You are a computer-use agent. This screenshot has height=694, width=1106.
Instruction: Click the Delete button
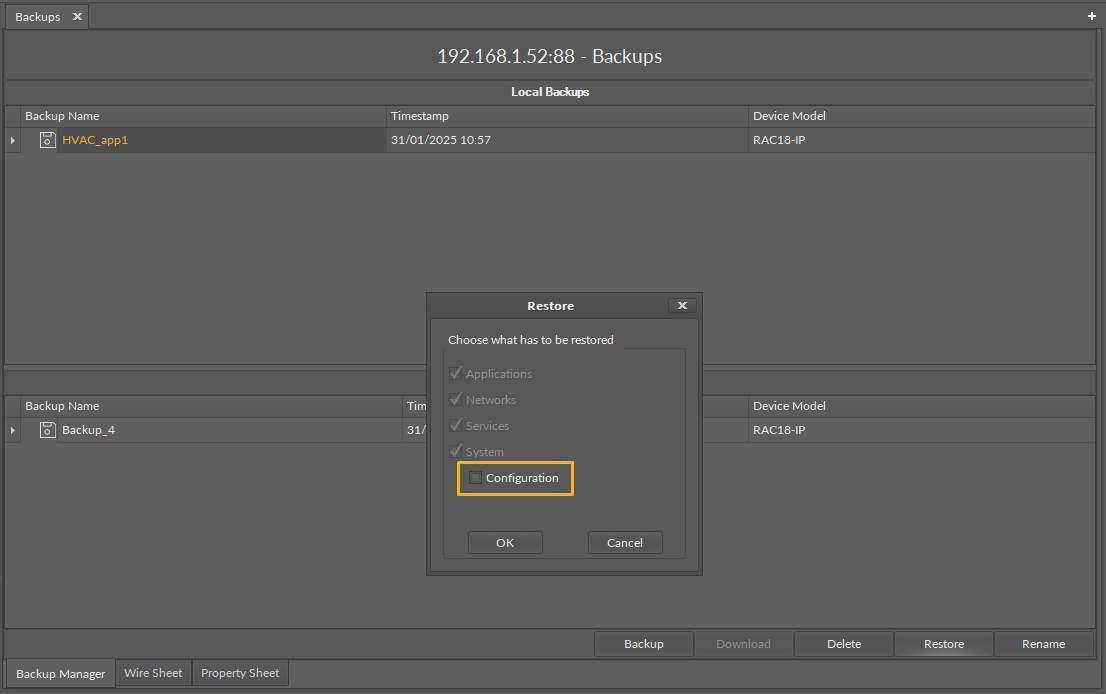(x=844, y=644)
